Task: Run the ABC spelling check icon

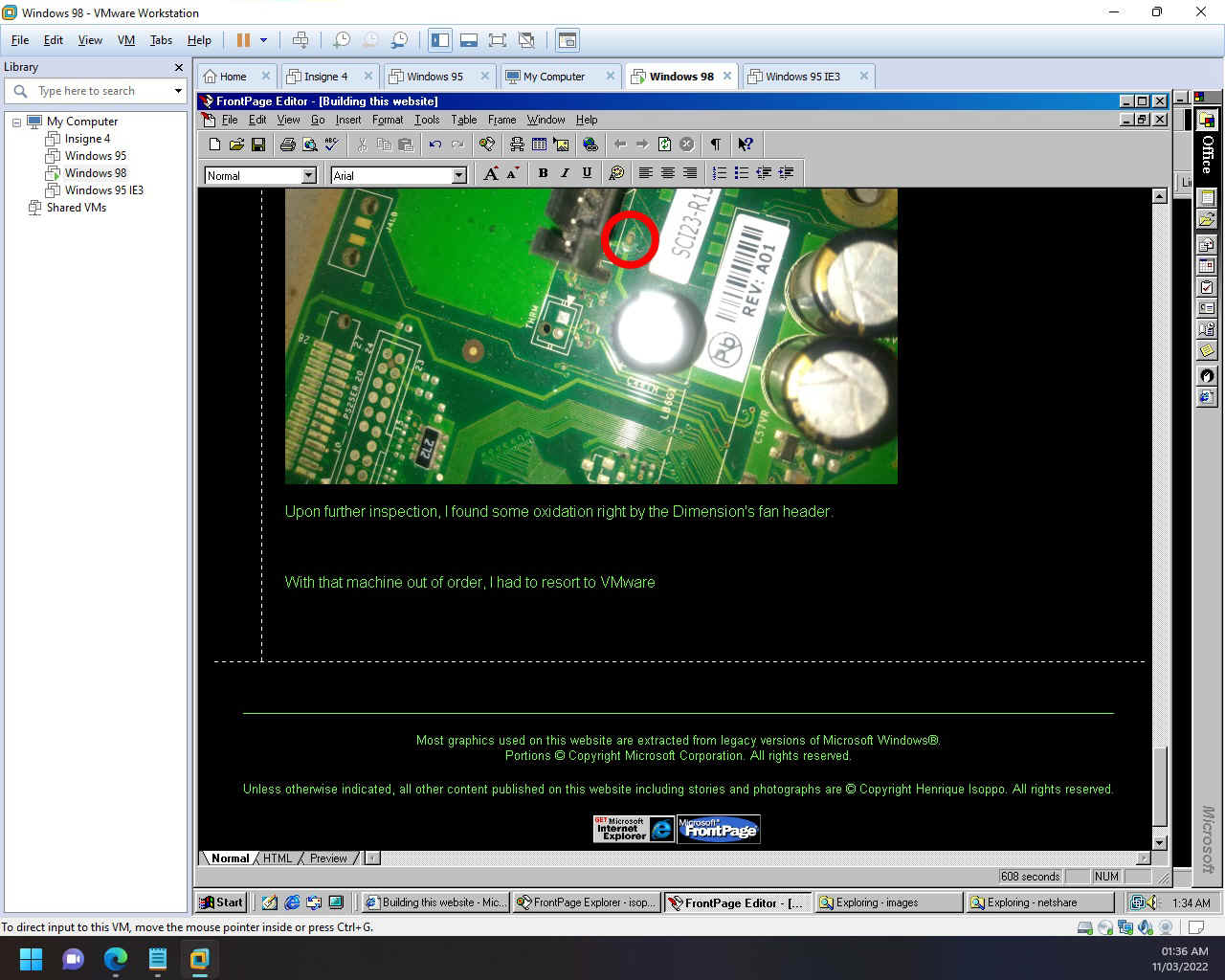Action: (x=332, y=145)
